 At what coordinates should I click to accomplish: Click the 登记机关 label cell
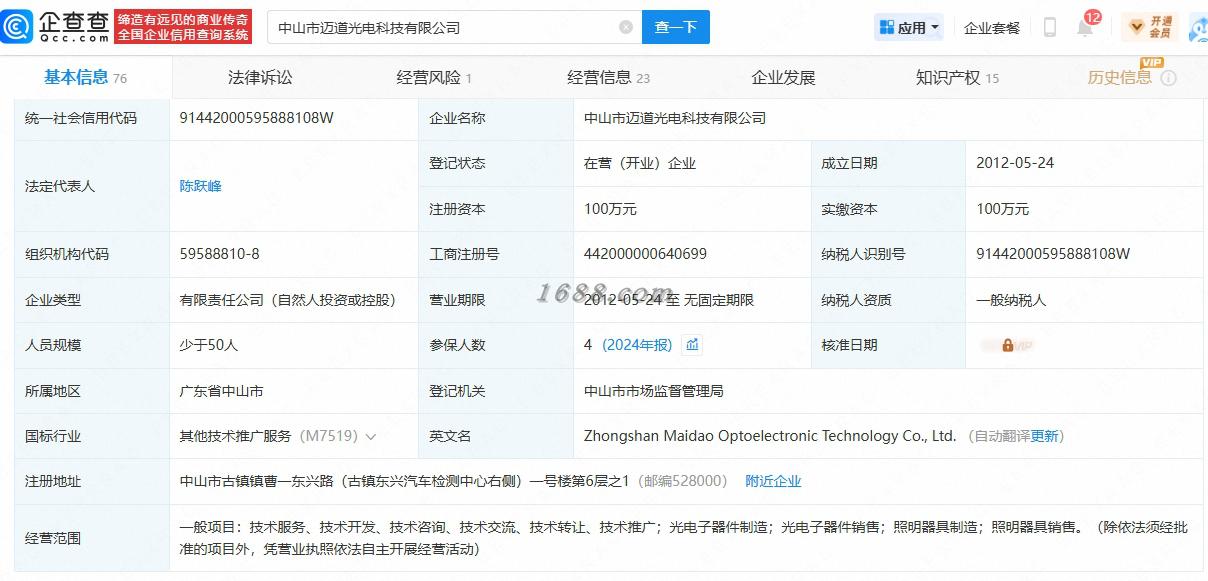[x=495, y=391]
